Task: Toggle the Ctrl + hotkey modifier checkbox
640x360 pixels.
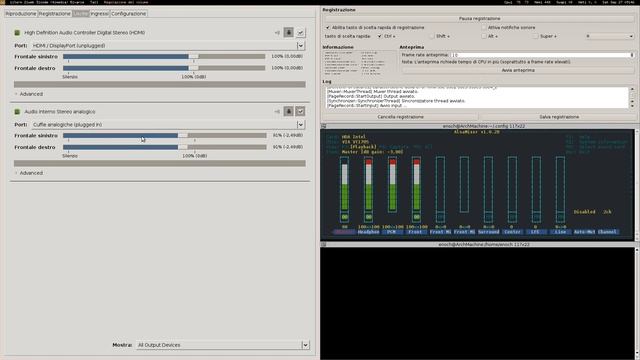Action: [x=380, y=36]
